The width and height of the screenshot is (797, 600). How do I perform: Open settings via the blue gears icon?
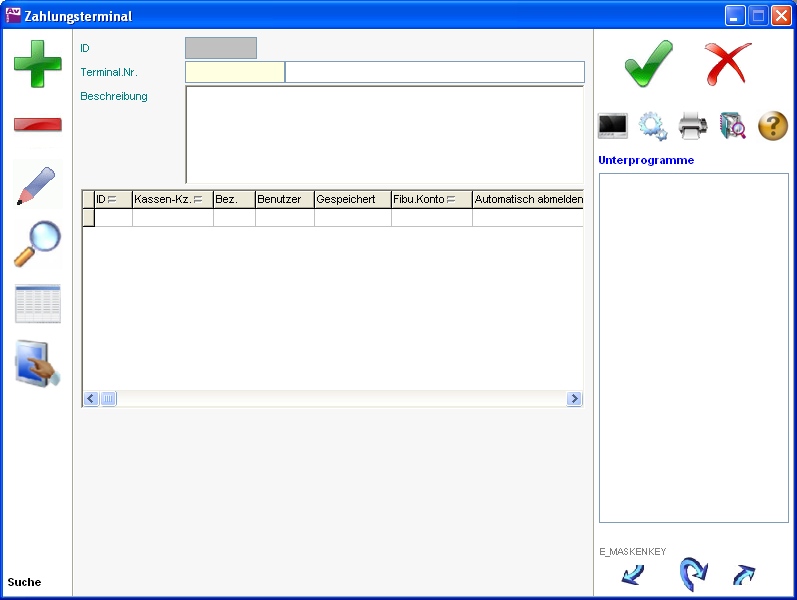pyautogui.click(x=652, y=126)
